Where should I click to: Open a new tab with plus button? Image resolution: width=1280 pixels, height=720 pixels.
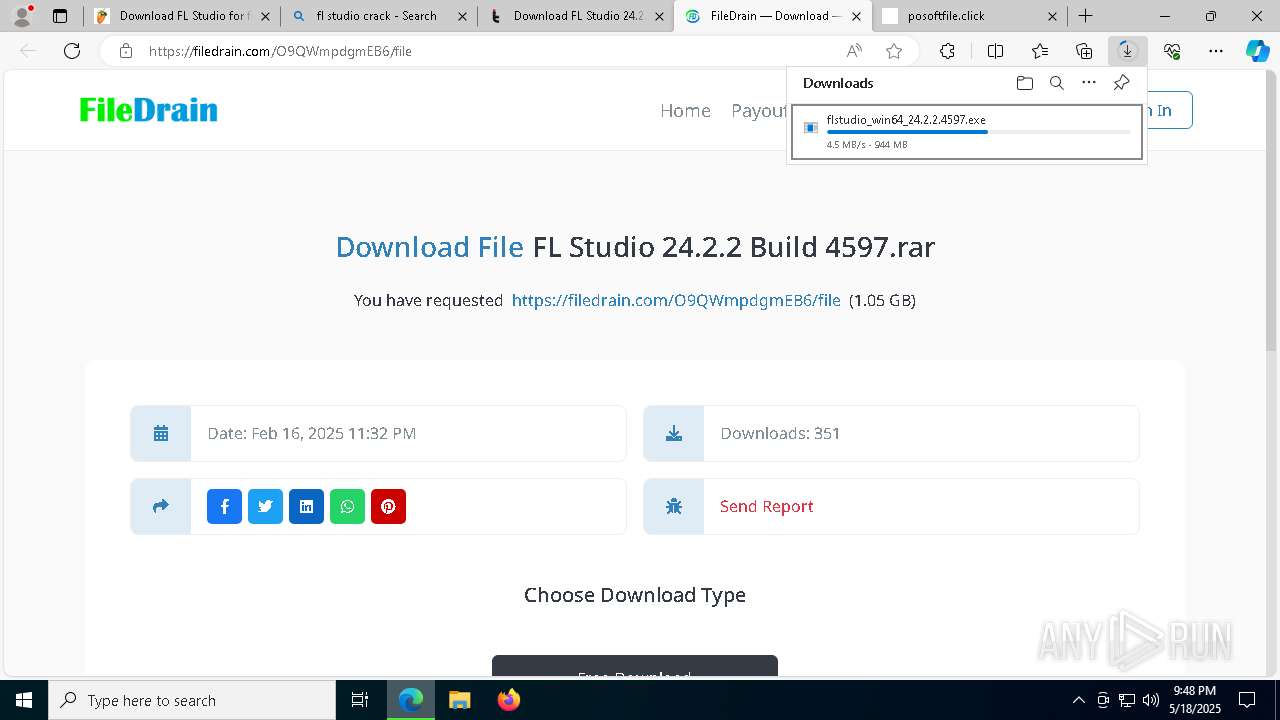point(1086,16)
